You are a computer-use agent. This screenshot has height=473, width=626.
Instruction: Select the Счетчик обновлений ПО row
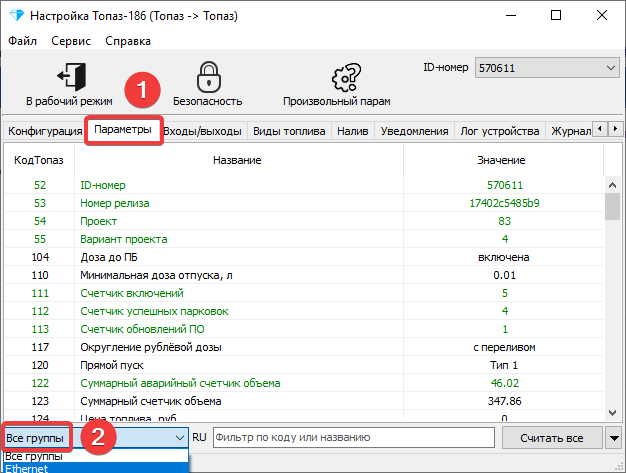pyautogui.click(x=304, y=329)
